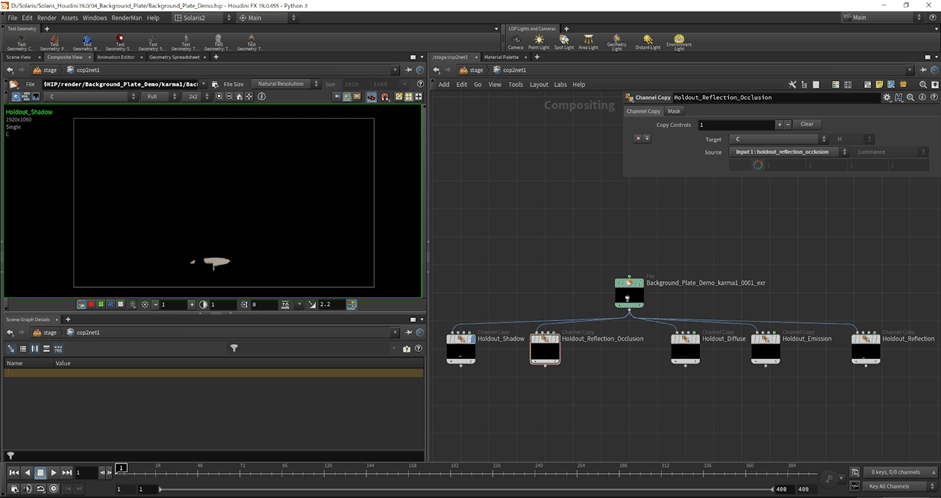
Task: Click the Clear button in Copy Controls
Action: (x=807, y=124)
